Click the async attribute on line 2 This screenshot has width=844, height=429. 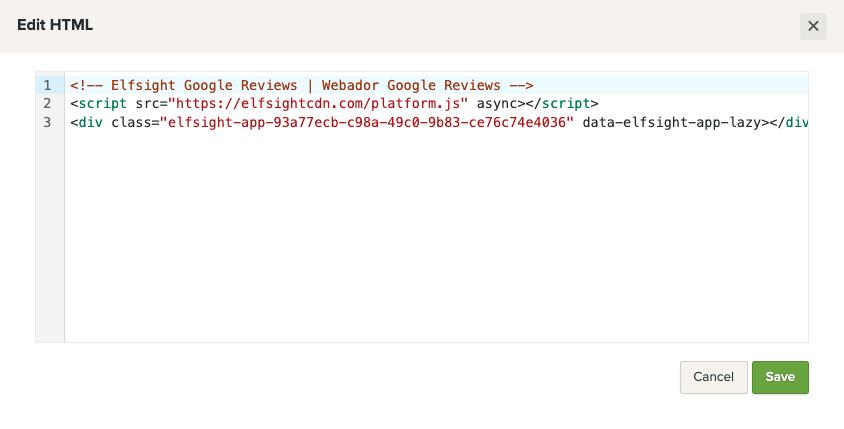pyautogui.click(x=497, y=103)
